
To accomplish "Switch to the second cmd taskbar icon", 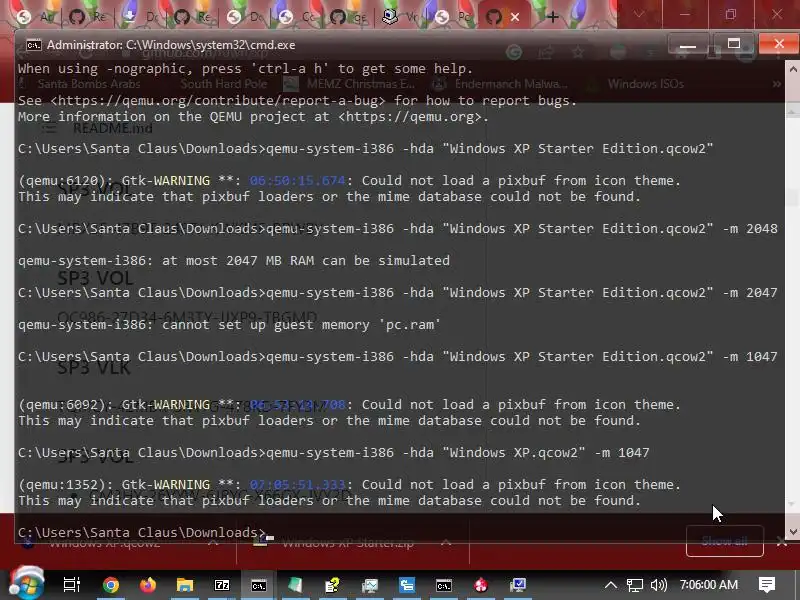I will (x=444, y=585).
